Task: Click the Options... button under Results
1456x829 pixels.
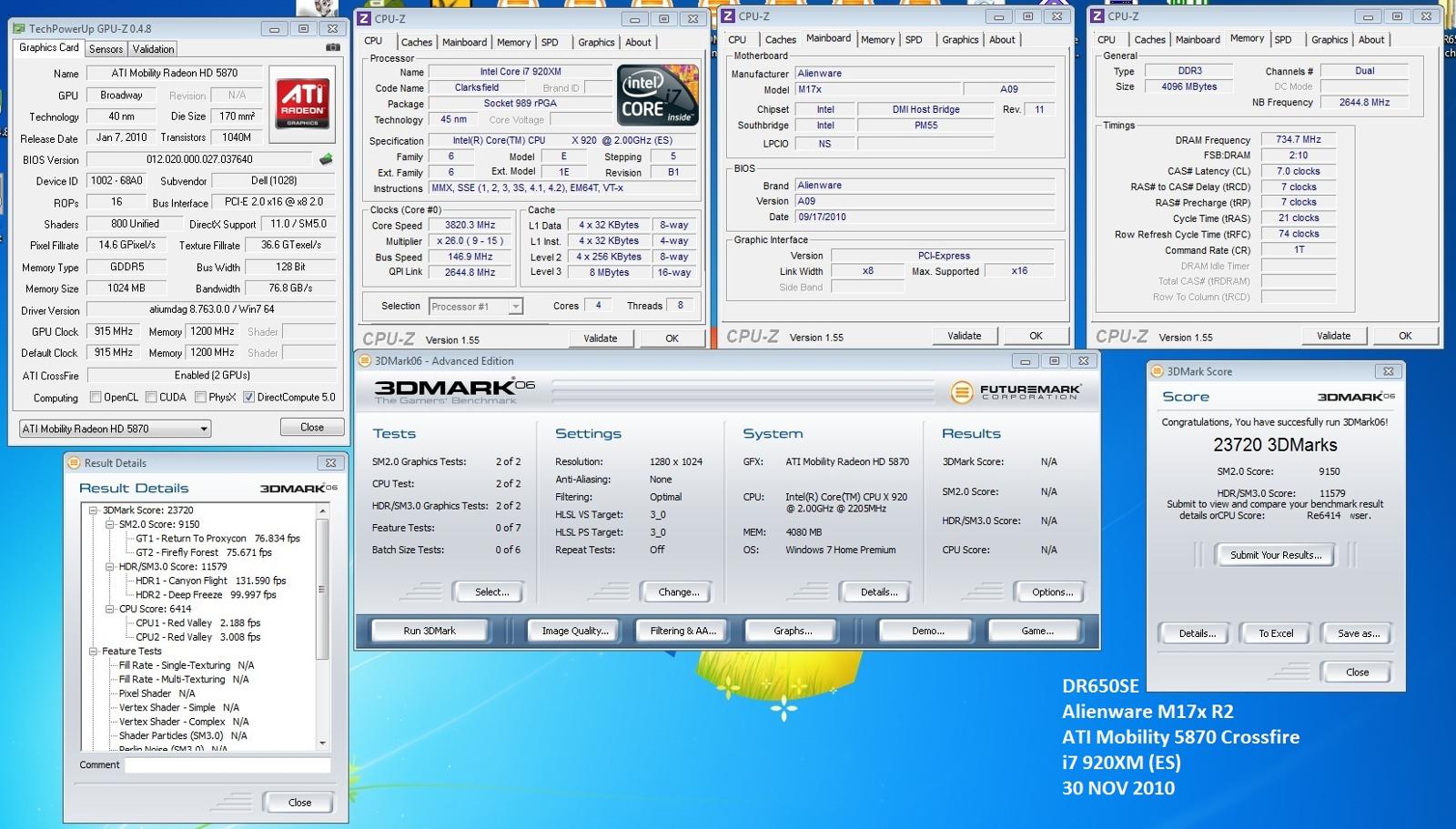Action: pyautogui.click(x=1052, y=592)
